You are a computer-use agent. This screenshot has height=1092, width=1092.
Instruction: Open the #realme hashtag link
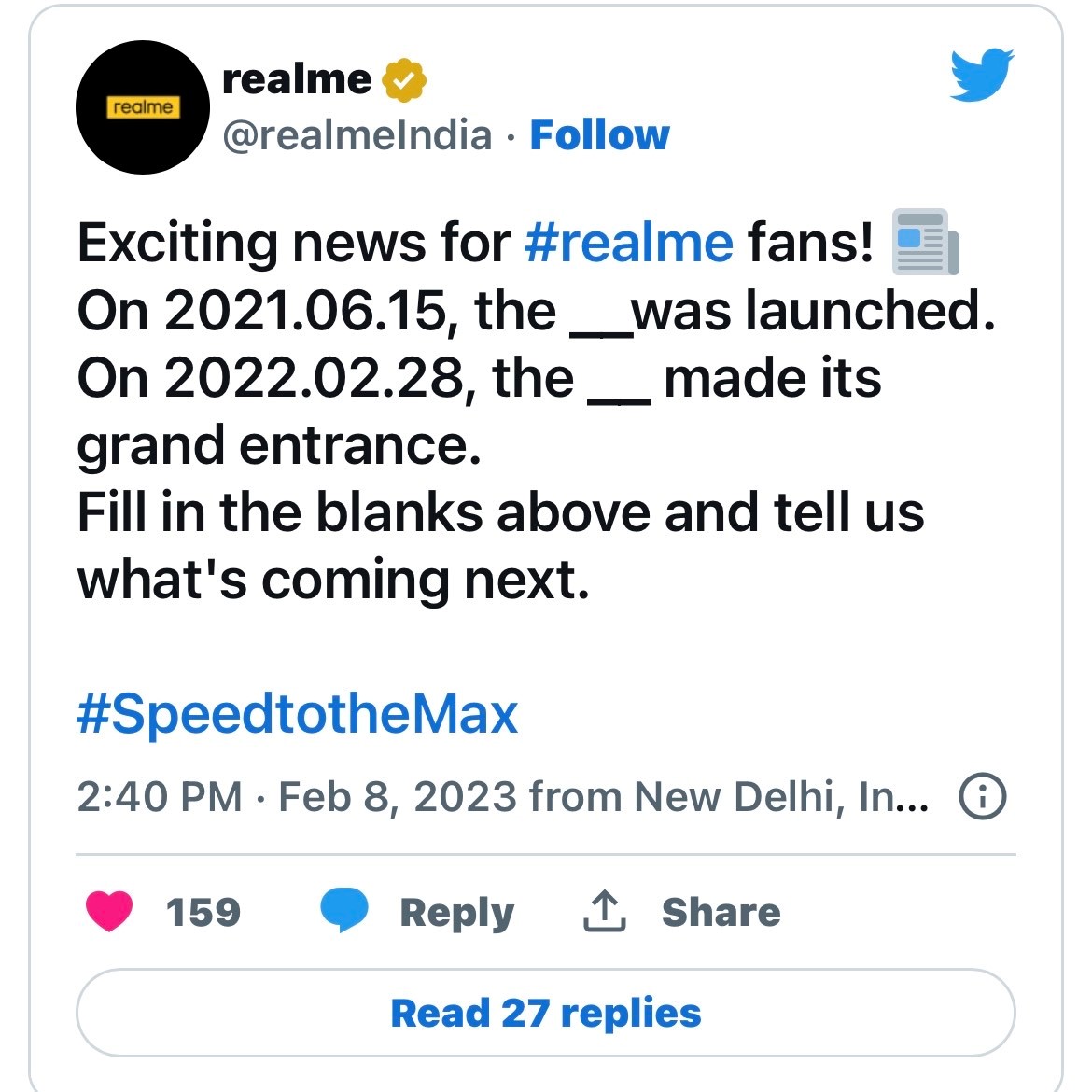pyautogui.click(x=628, y=243)
